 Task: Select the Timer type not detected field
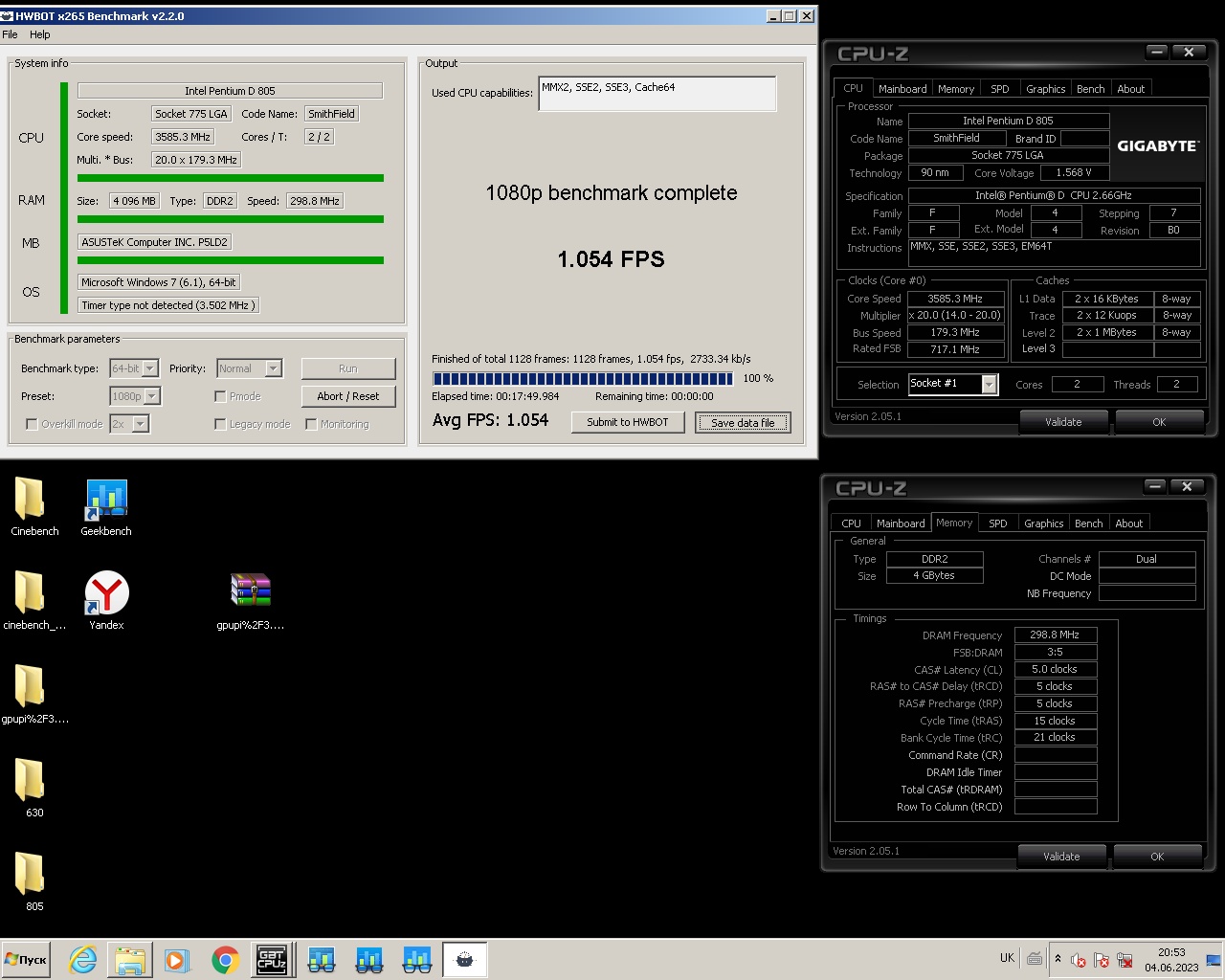click(168, 305)
